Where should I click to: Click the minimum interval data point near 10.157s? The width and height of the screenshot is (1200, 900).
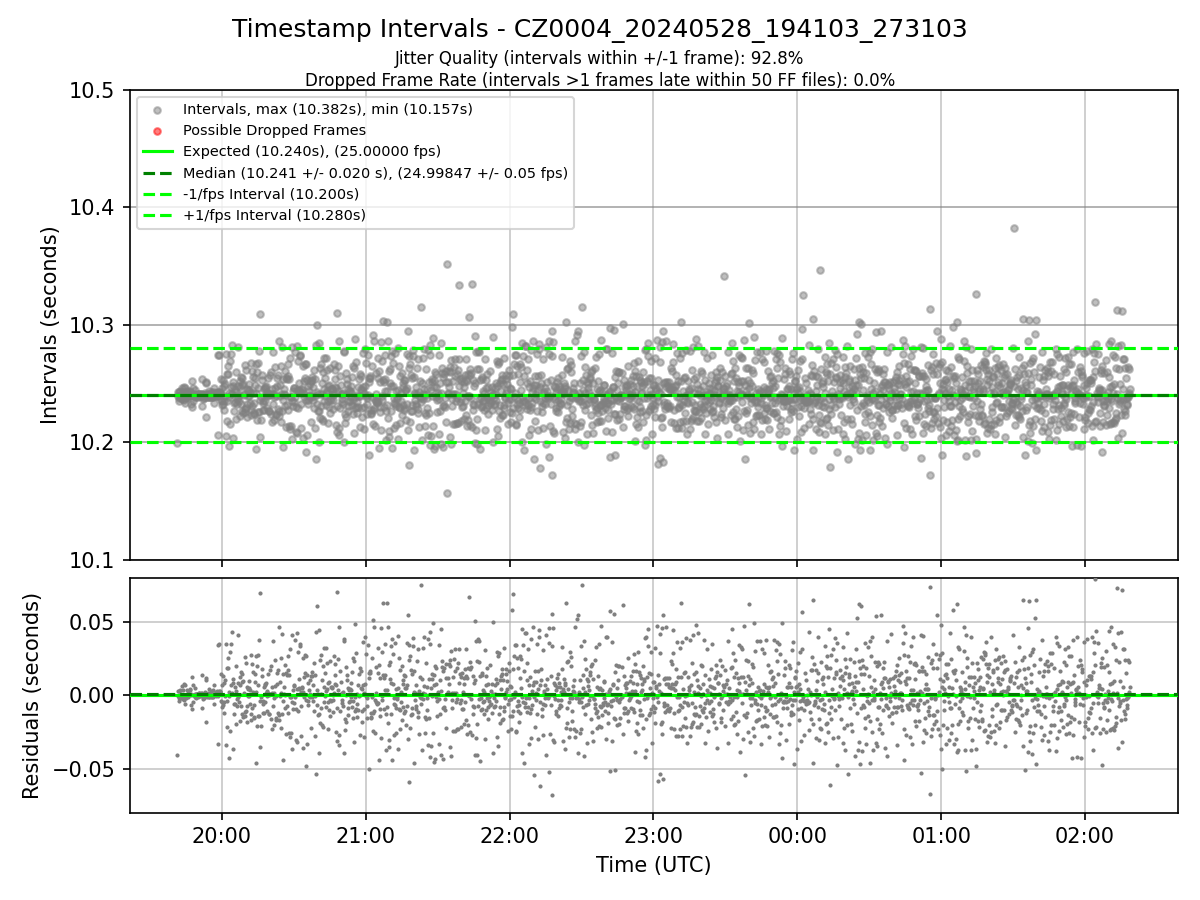[x=447, y=493]
